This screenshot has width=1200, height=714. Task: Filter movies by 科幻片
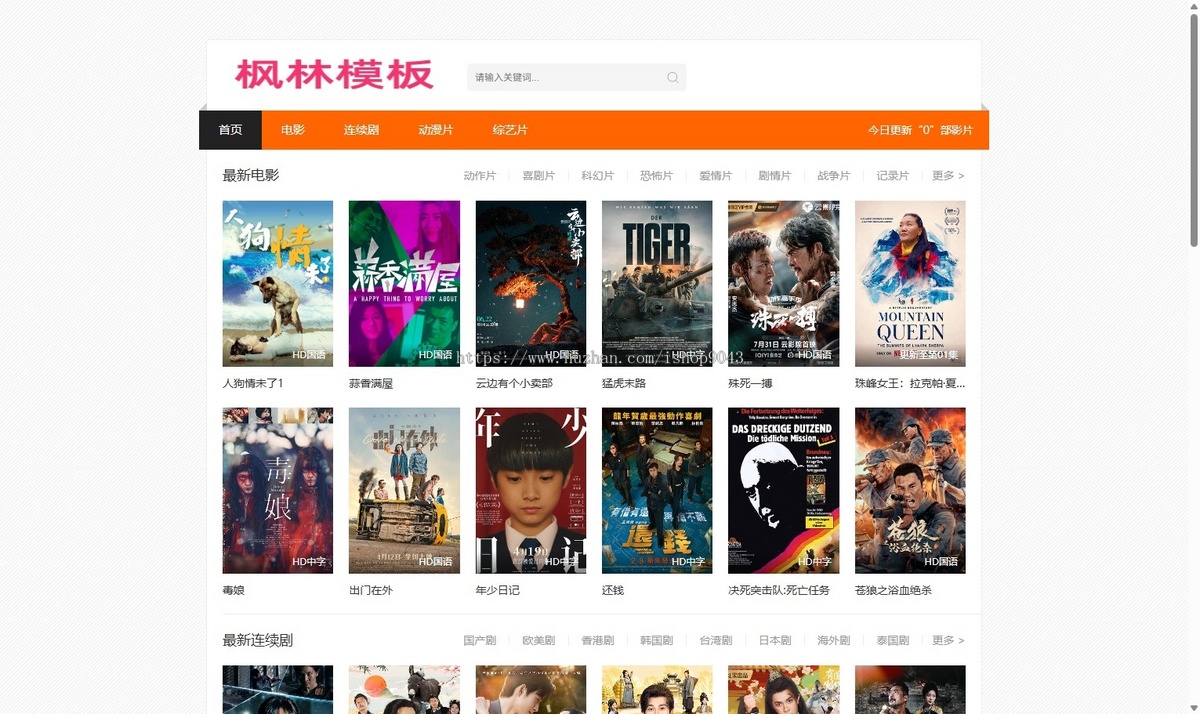598,176
